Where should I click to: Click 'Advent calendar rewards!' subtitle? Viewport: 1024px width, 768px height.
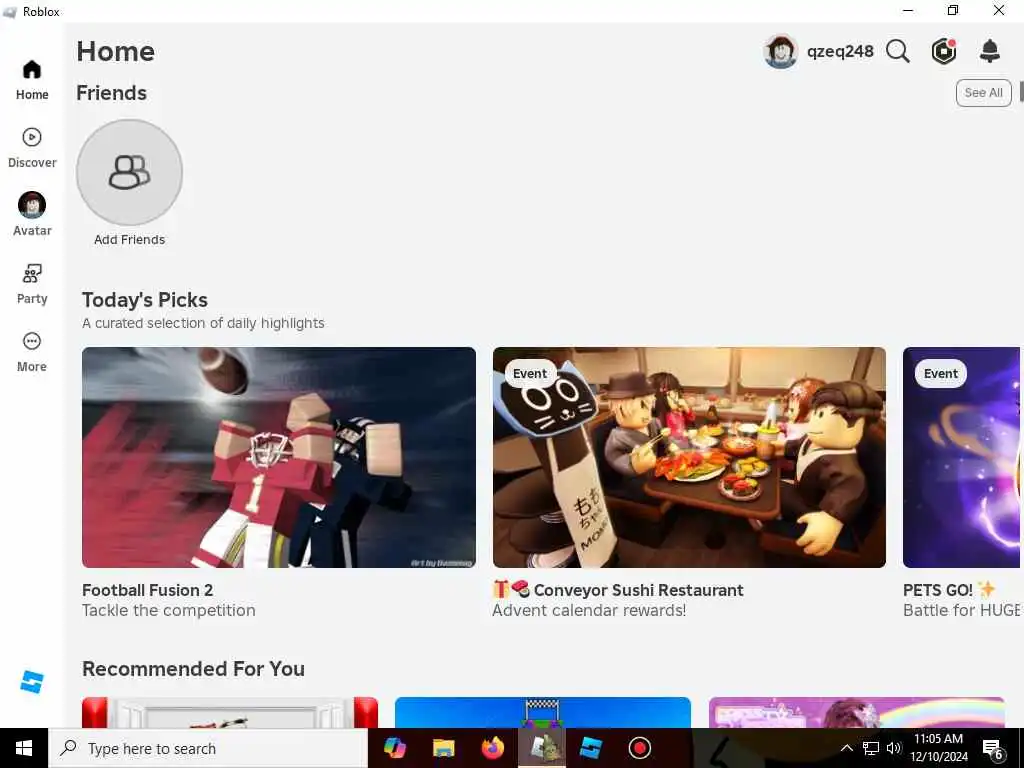pos(589,610)
